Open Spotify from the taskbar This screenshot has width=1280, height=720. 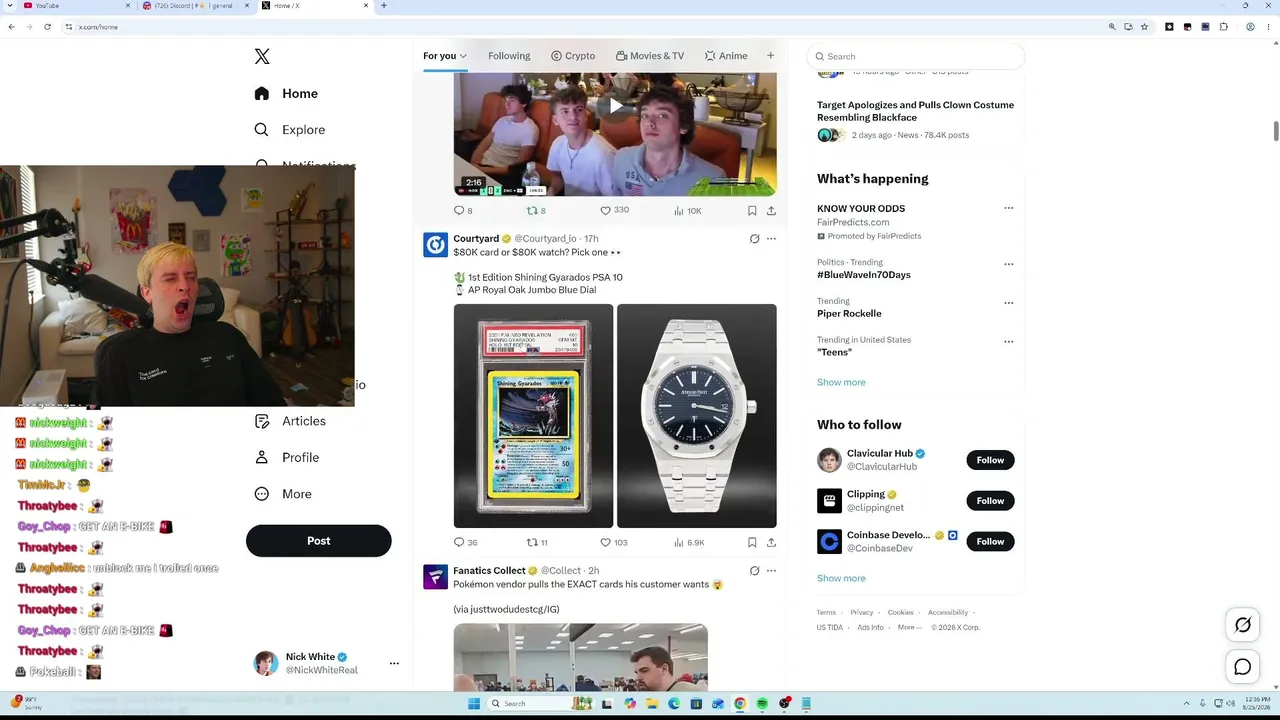click(762, 704)
